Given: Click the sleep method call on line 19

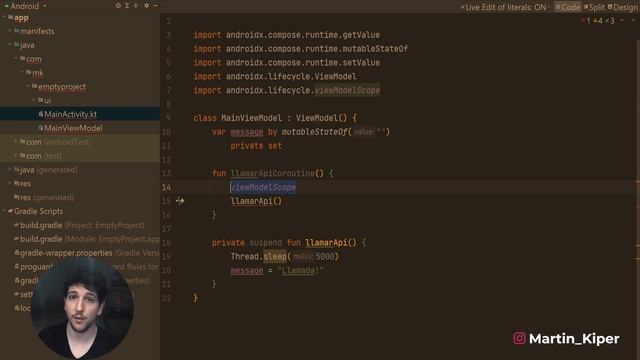Looking at the screenshot, I should [x=275, y=257].
